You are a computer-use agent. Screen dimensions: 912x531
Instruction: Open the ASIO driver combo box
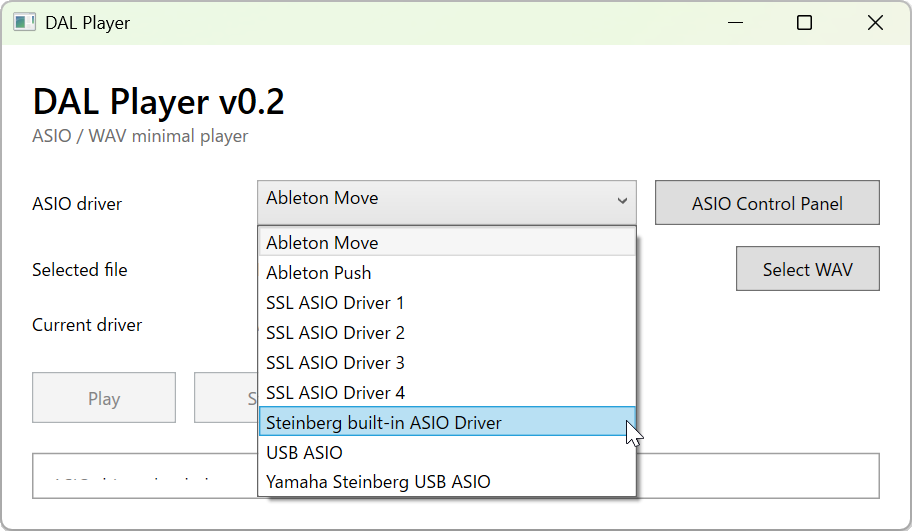[x=447, y=202]
